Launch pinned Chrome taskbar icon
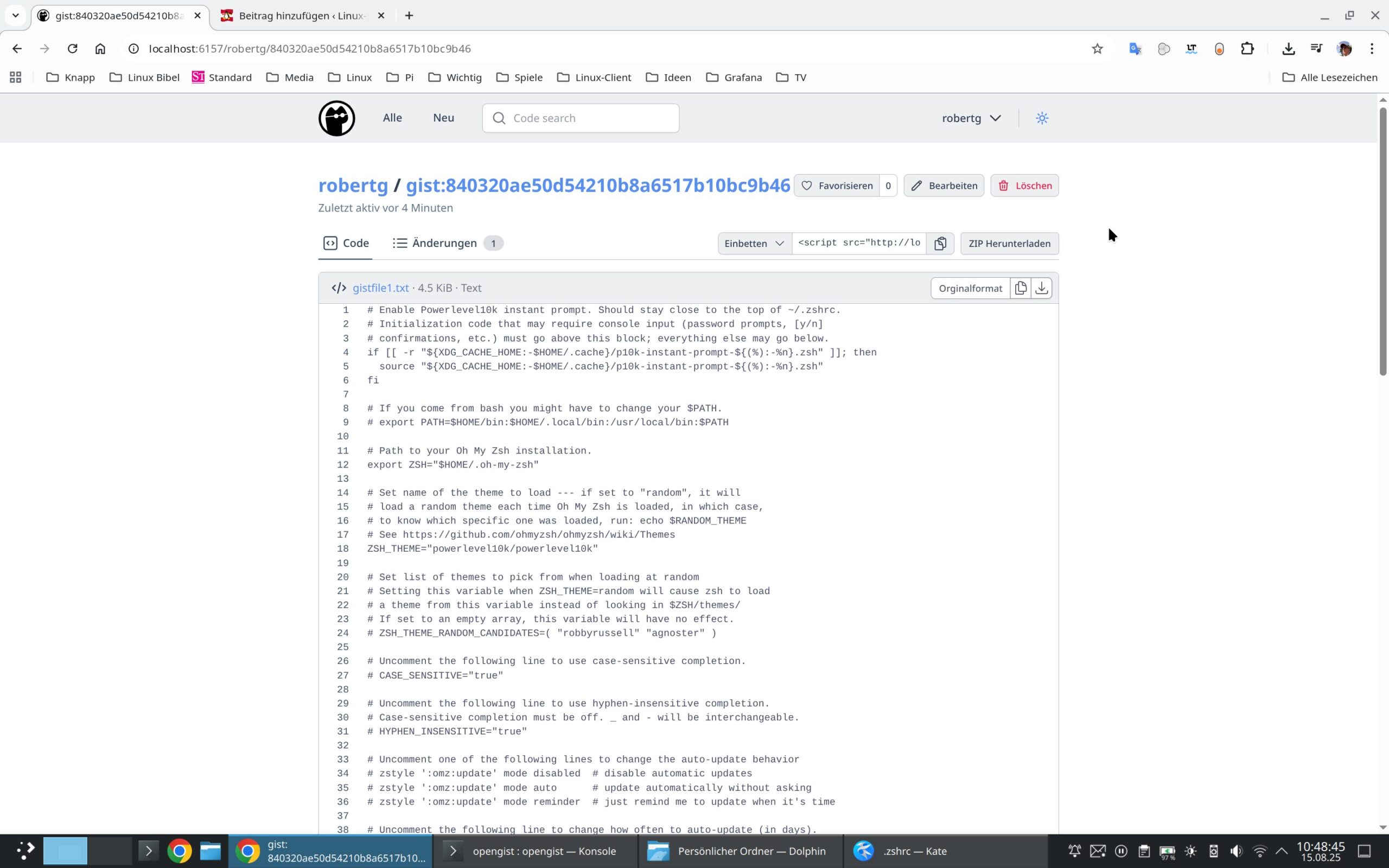Image resolution: width=1389 pixels, height=868 pixels. pos(179,851)
